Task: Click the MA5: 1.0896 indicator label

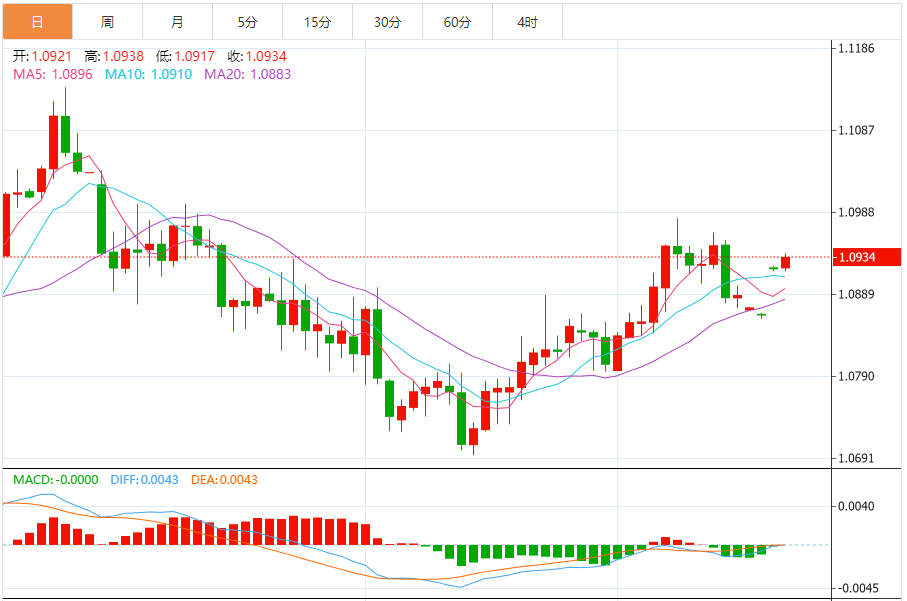Action: point(53,74)
